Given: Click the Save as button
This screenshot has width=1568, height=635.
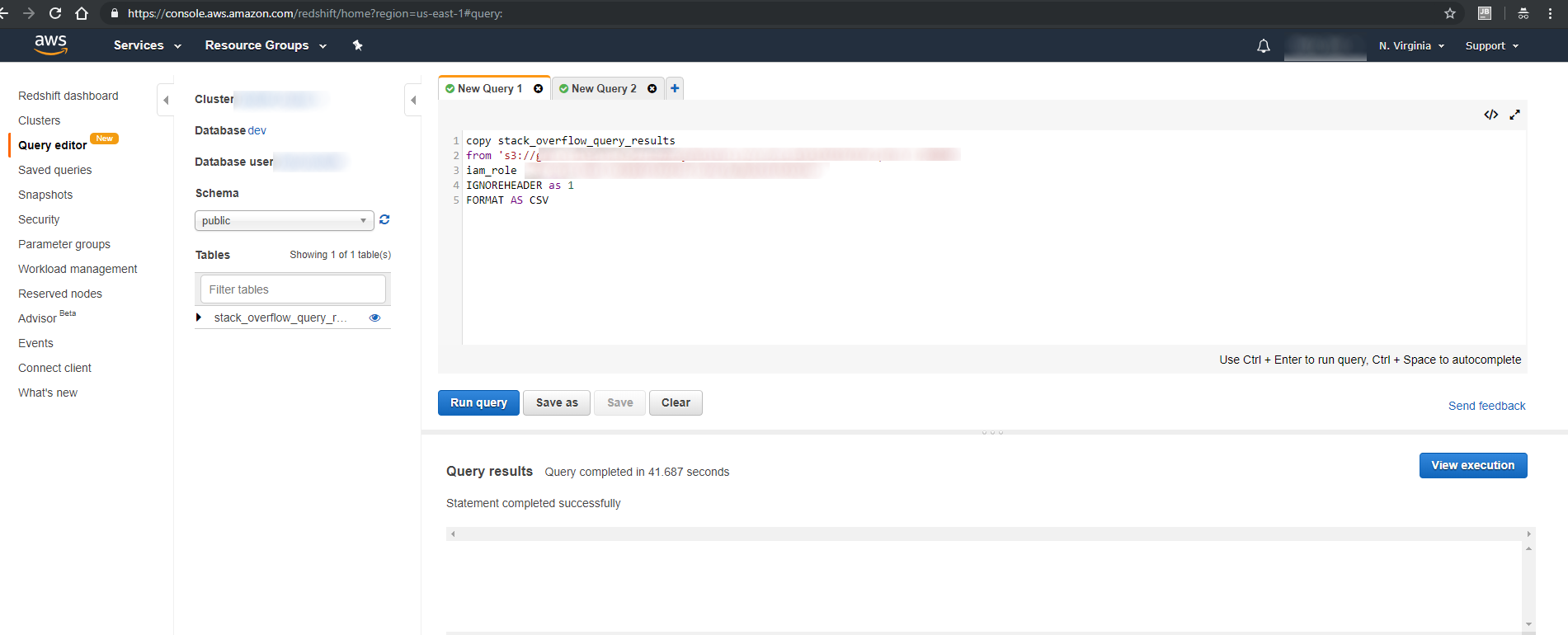Looking at the screenshot, I should click(557, 402).
